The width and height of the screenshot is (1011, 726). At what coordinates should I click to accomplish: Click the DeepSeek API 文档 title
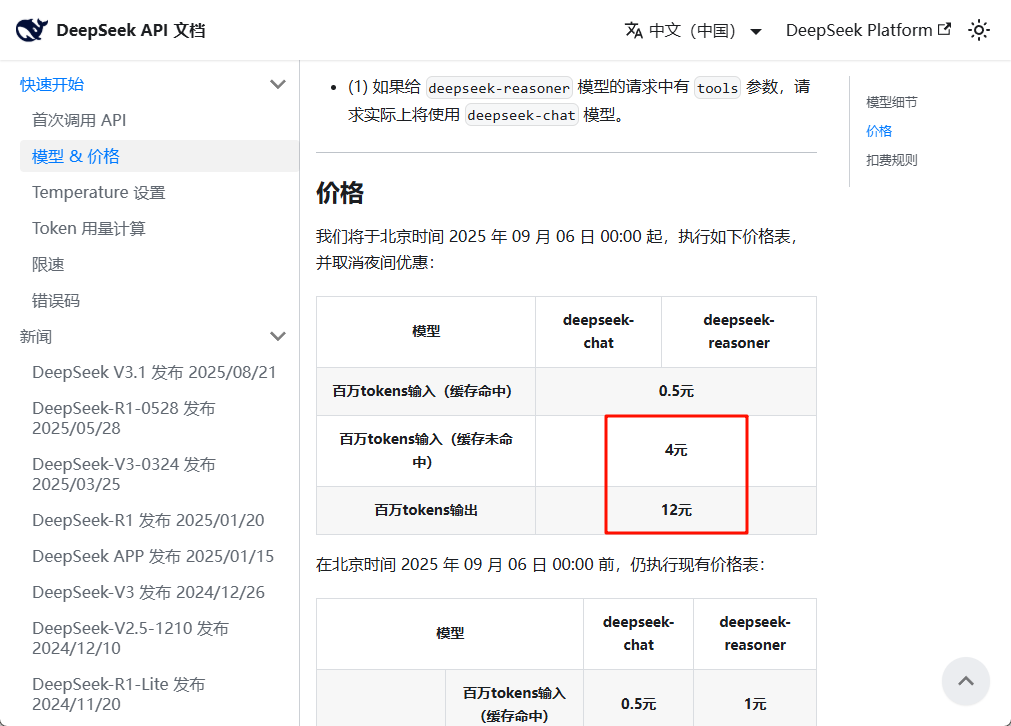[131, 30]
